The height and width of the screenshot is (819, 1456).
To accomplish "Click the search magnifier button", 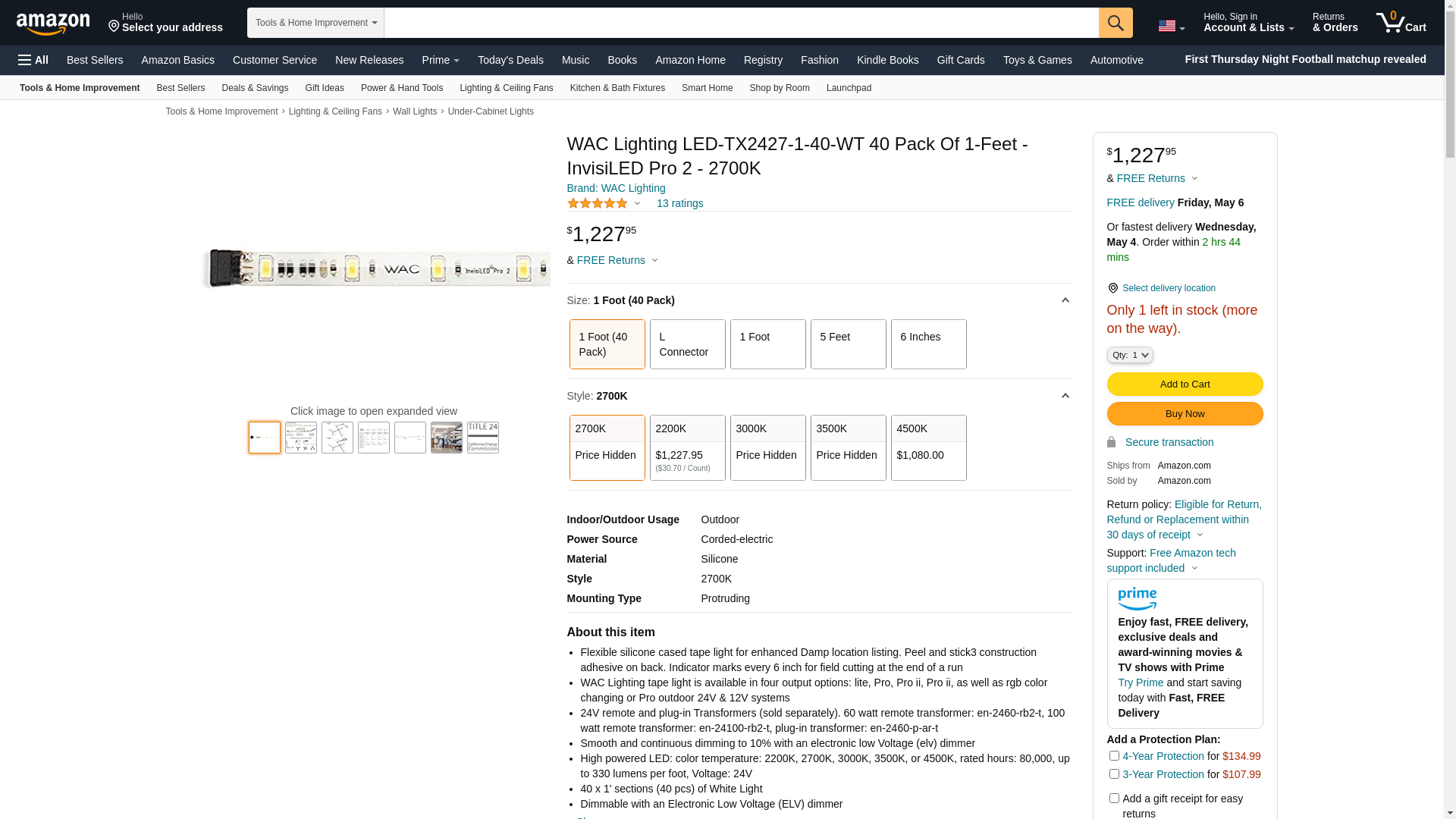I will [1115, 23].
